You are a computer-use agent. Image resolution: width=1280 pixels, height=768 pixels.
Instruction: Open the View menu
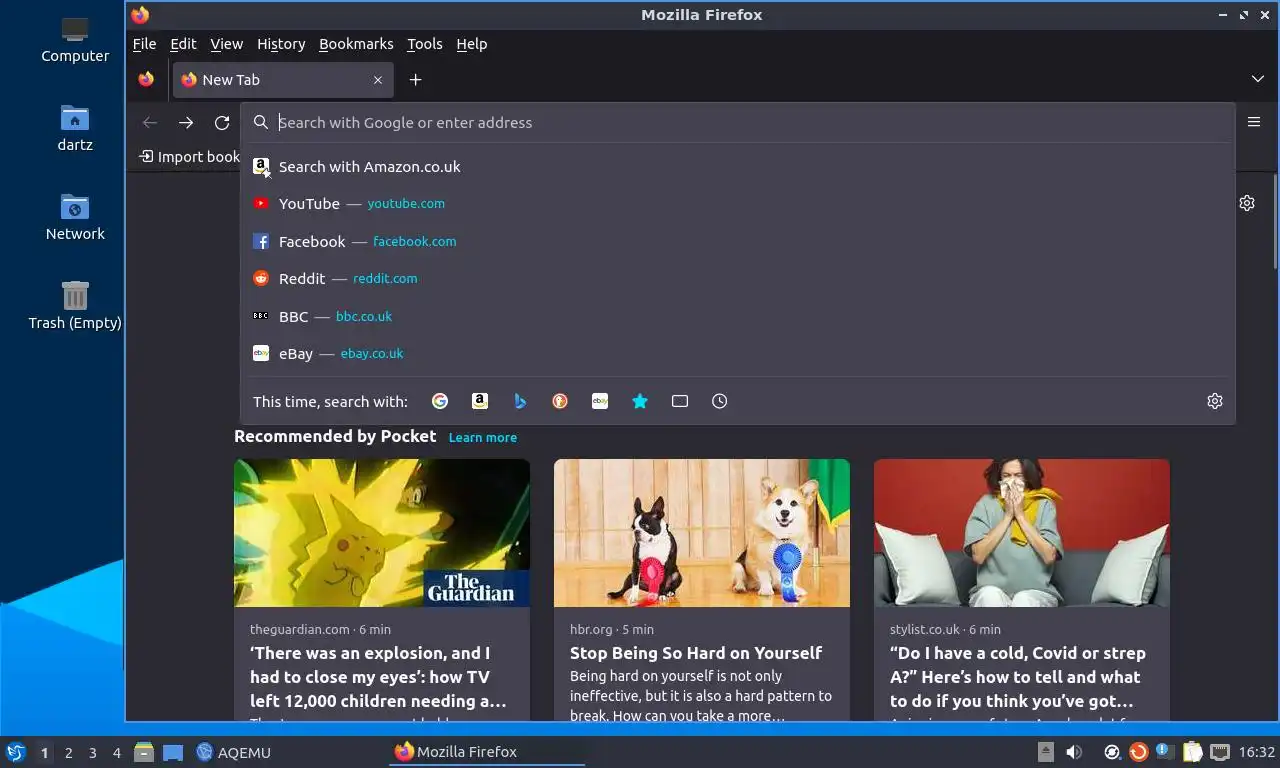pos(226,44)
